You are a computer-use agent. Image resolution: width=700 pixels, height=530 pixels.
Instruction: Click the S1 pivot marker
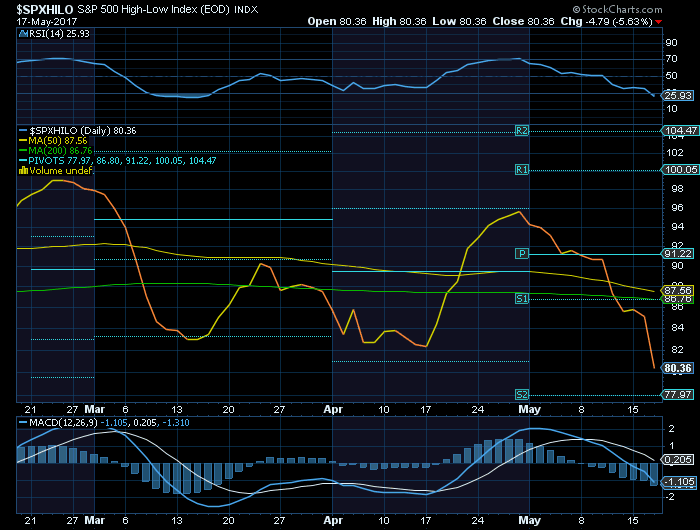pos(521,298)
